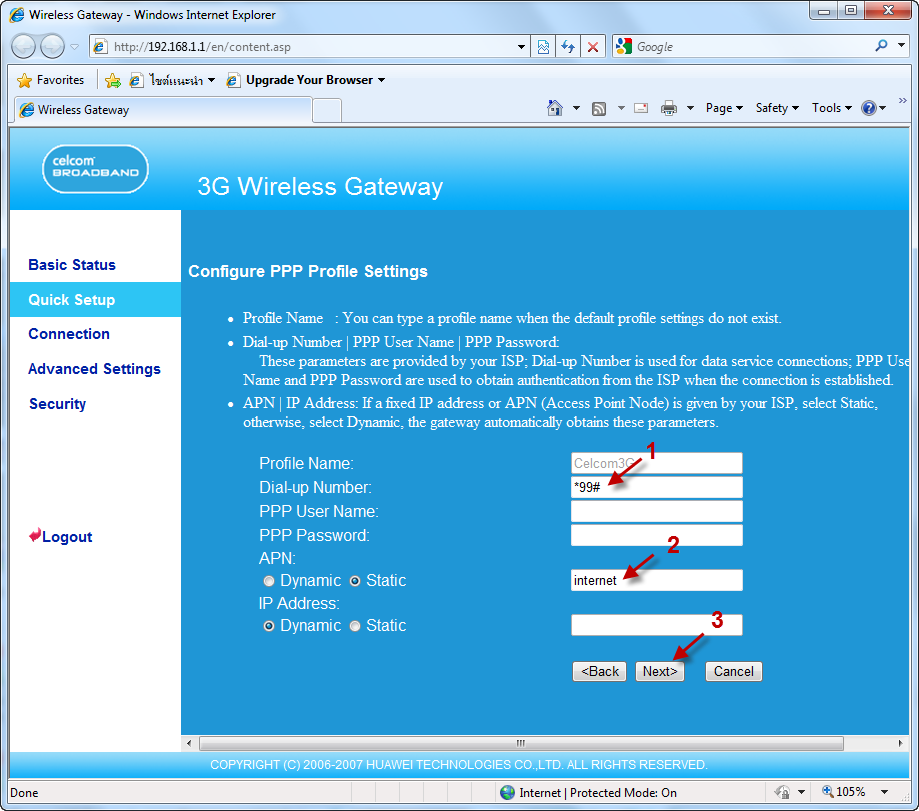Expand the Print dropdown arrow
Viewport: 919px width, 811px height.
(690, 108)
